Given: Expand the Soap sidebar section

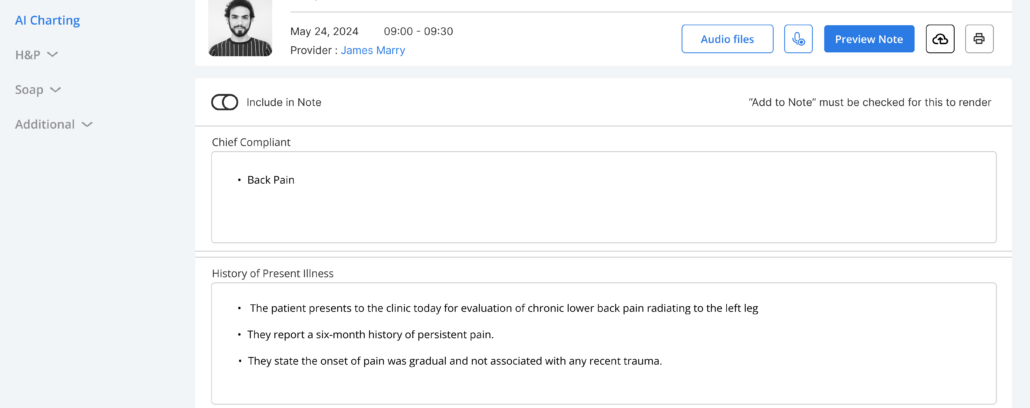Looking at the screenshot, I should pyautogui.click(x=38, y=90).
